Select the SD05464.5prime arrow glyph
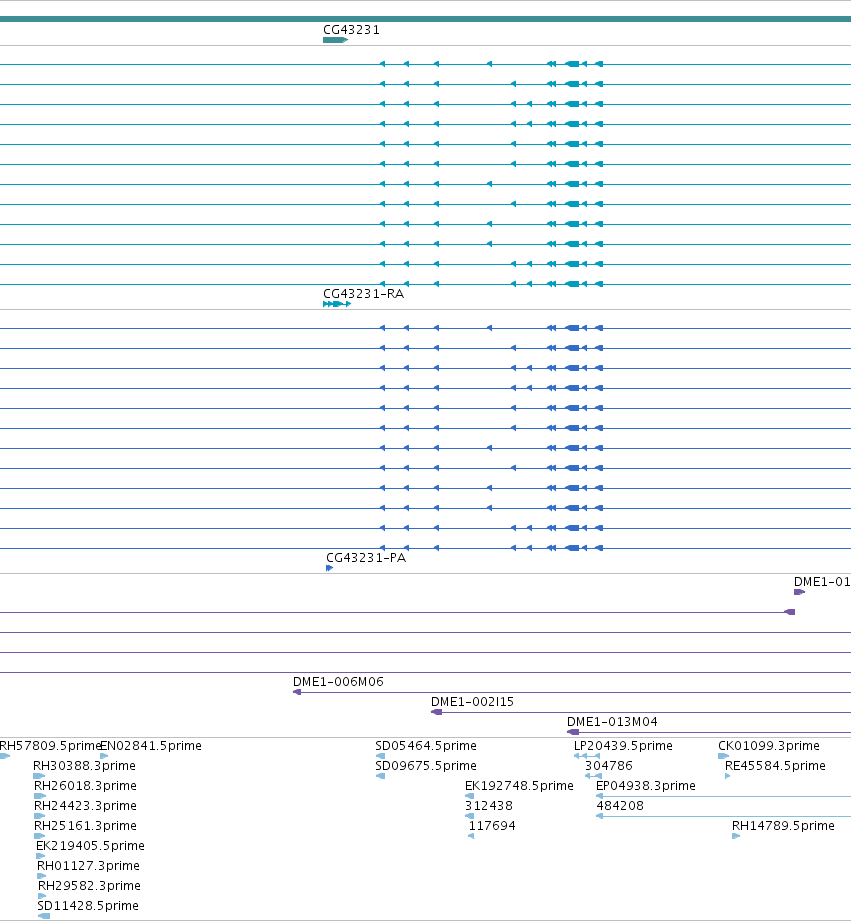Viewport: 851px width, 921px height. (x=380, y=756)
